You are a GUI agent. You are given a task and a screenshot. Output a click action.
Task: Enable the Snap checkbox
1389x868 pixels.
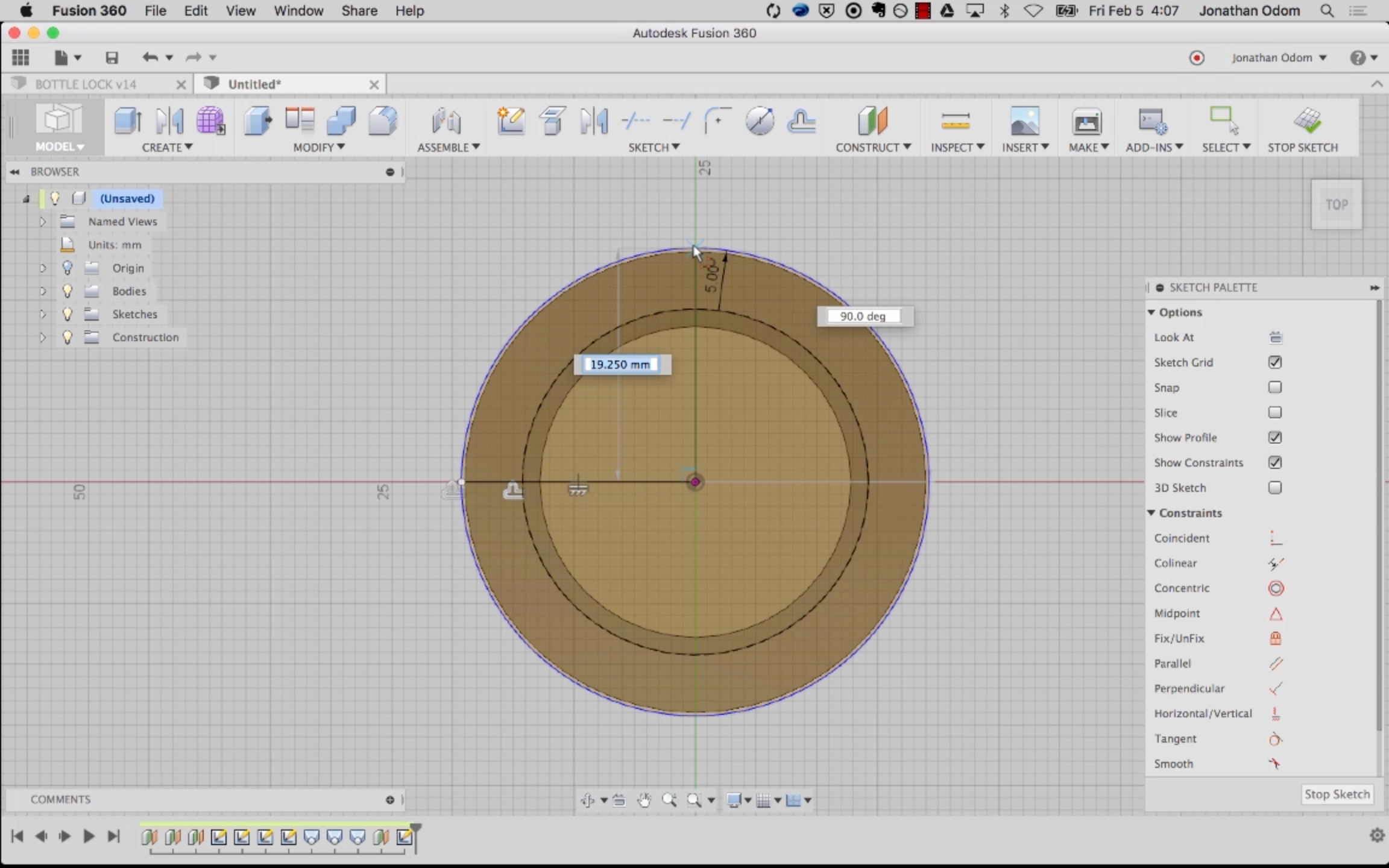tap(1274, 388)
